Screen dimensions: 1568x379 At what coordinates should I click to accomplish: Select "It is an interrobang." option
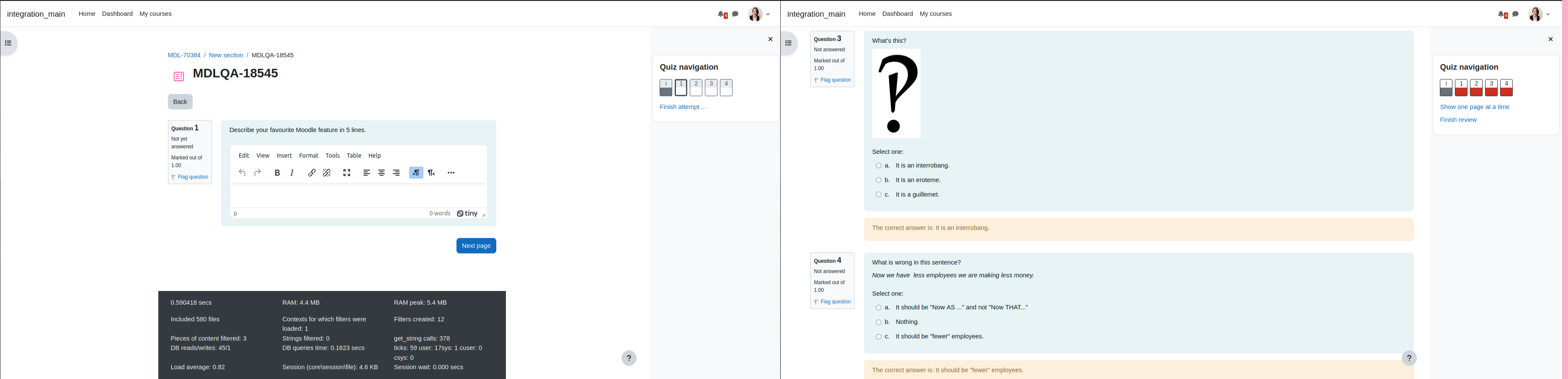click(878, 166)
